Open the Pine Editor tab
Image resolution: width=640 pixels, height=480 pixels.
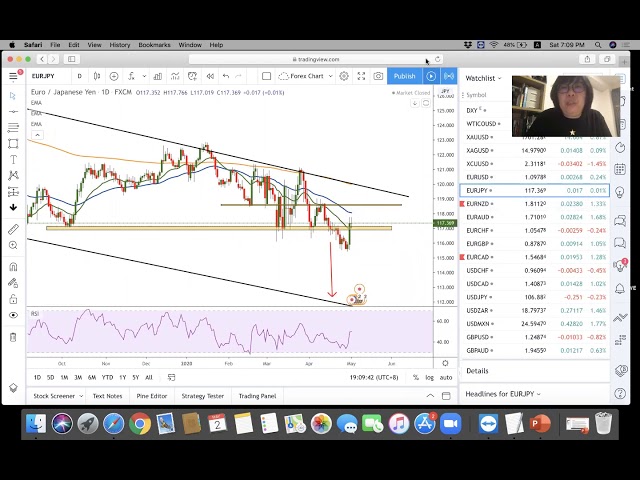tap(152, 396)
